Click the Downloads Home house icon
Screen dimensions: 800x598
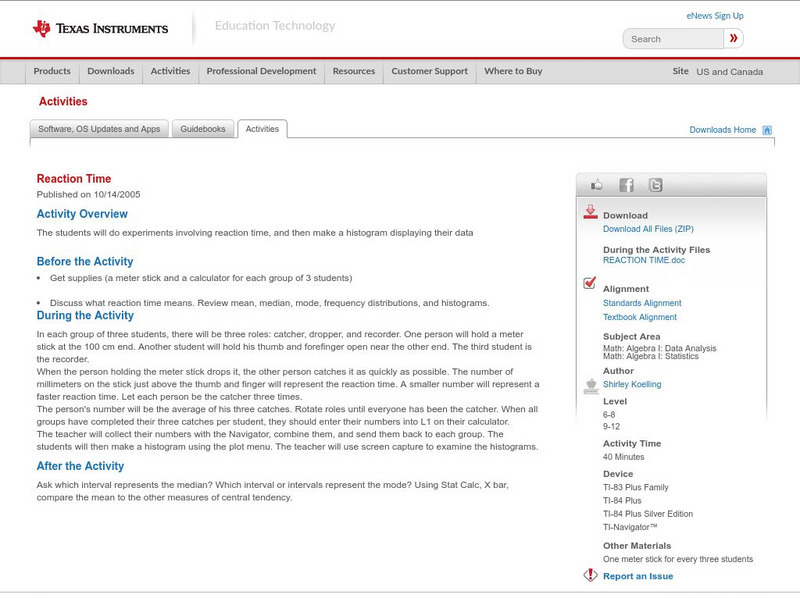[767, 130]
